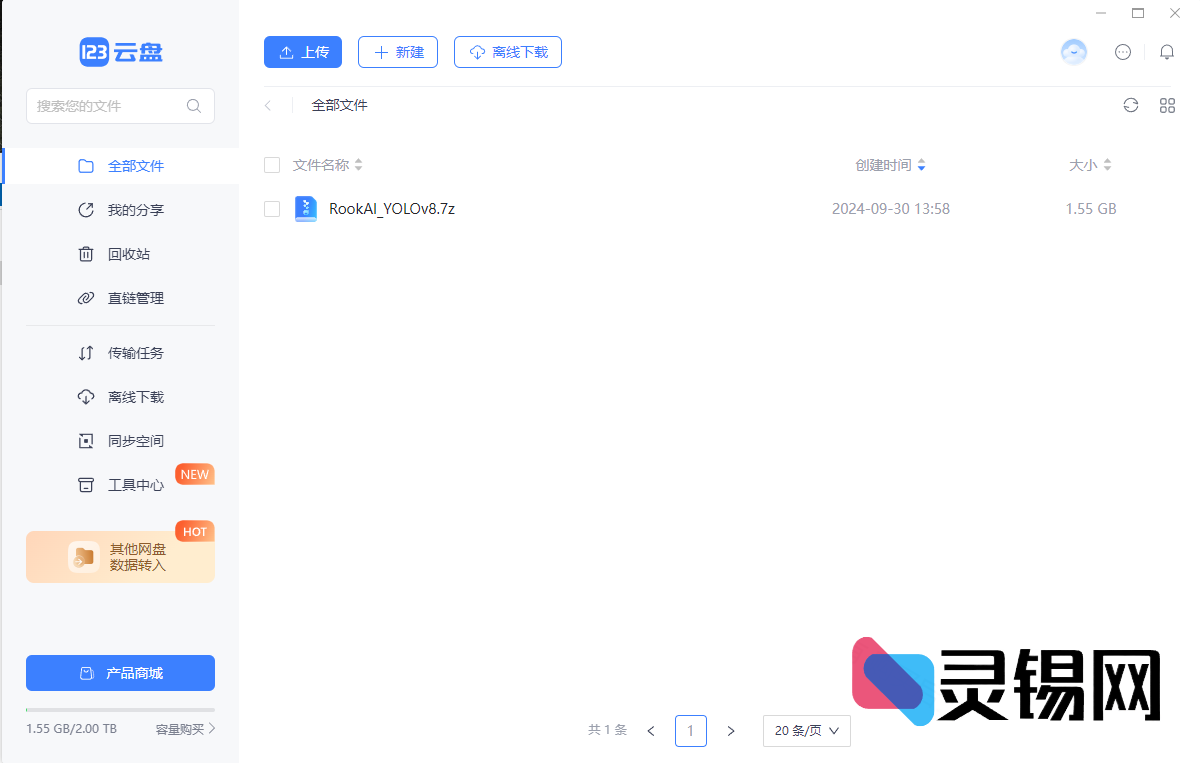The height and width of the screenshot is (763, 1200).
Task: Click the 上传 upload button
Action: 302,52
